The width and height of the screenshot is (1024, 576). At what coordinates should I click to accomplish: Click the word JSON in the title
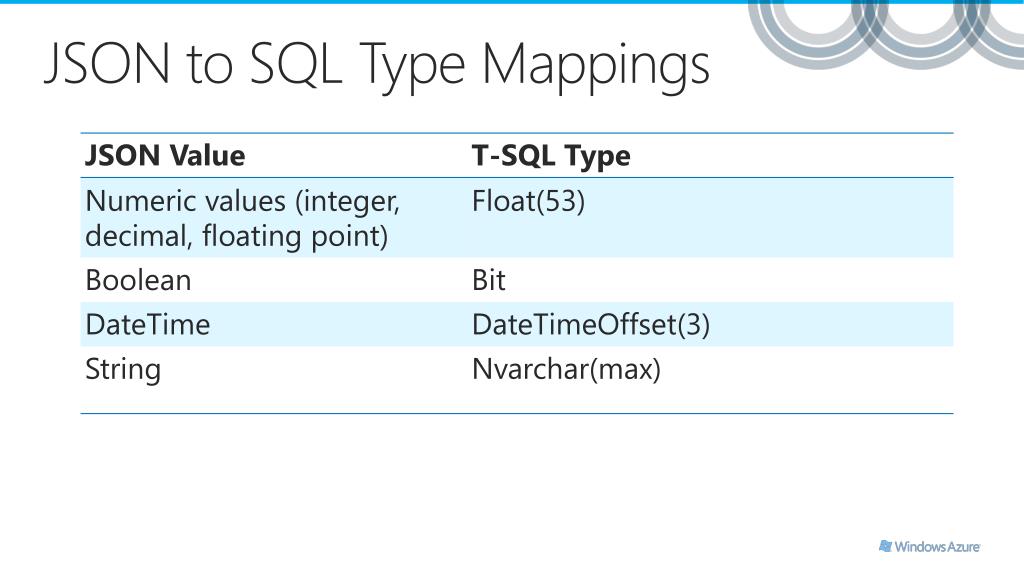coord(108,63)
